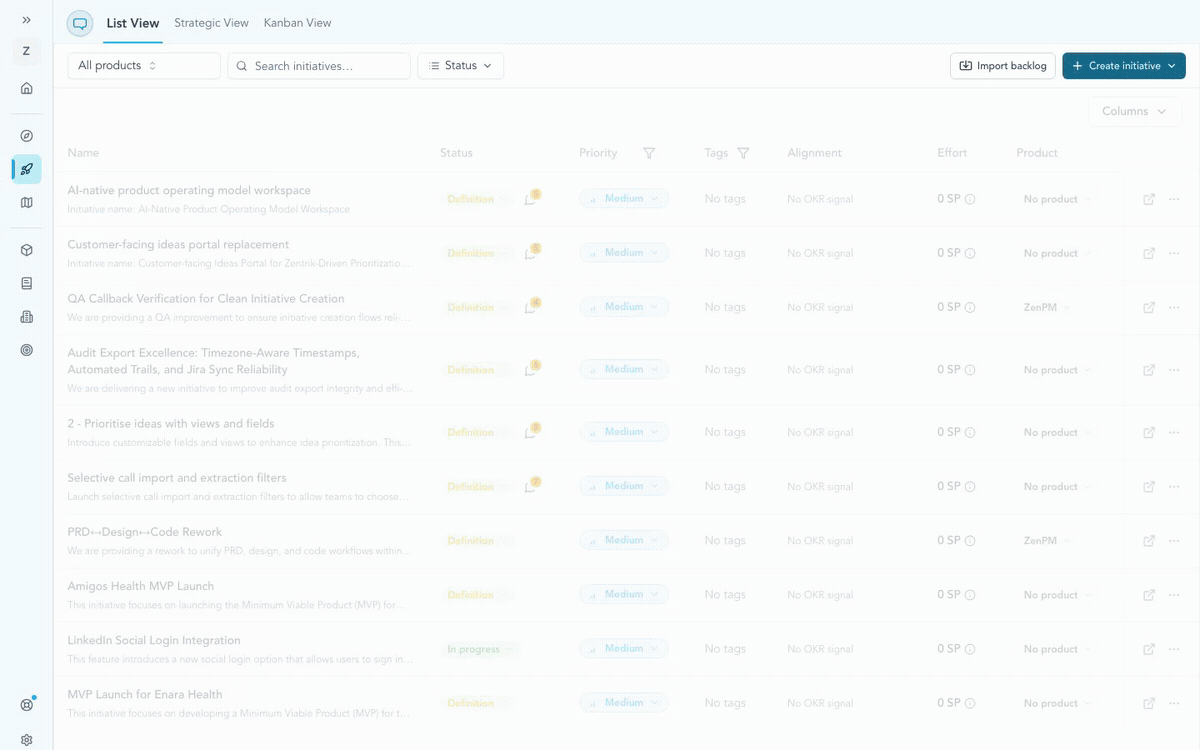Open 2 - Prioritise ideas with views and fields
The image size is (1200, 750).
click(x=171, y=423)
